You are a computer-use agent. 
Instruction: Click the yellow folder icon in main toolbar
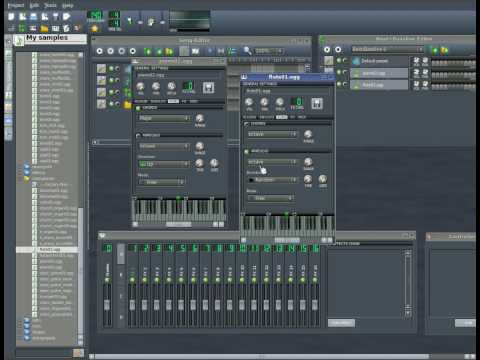44,29
